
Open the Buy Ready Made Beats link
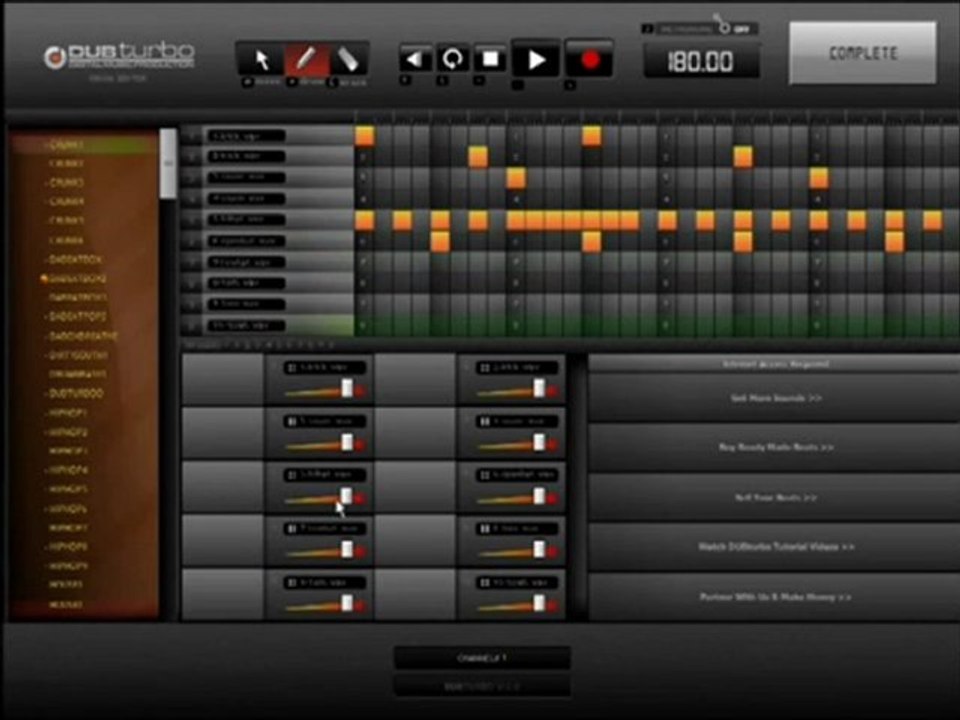775,448
